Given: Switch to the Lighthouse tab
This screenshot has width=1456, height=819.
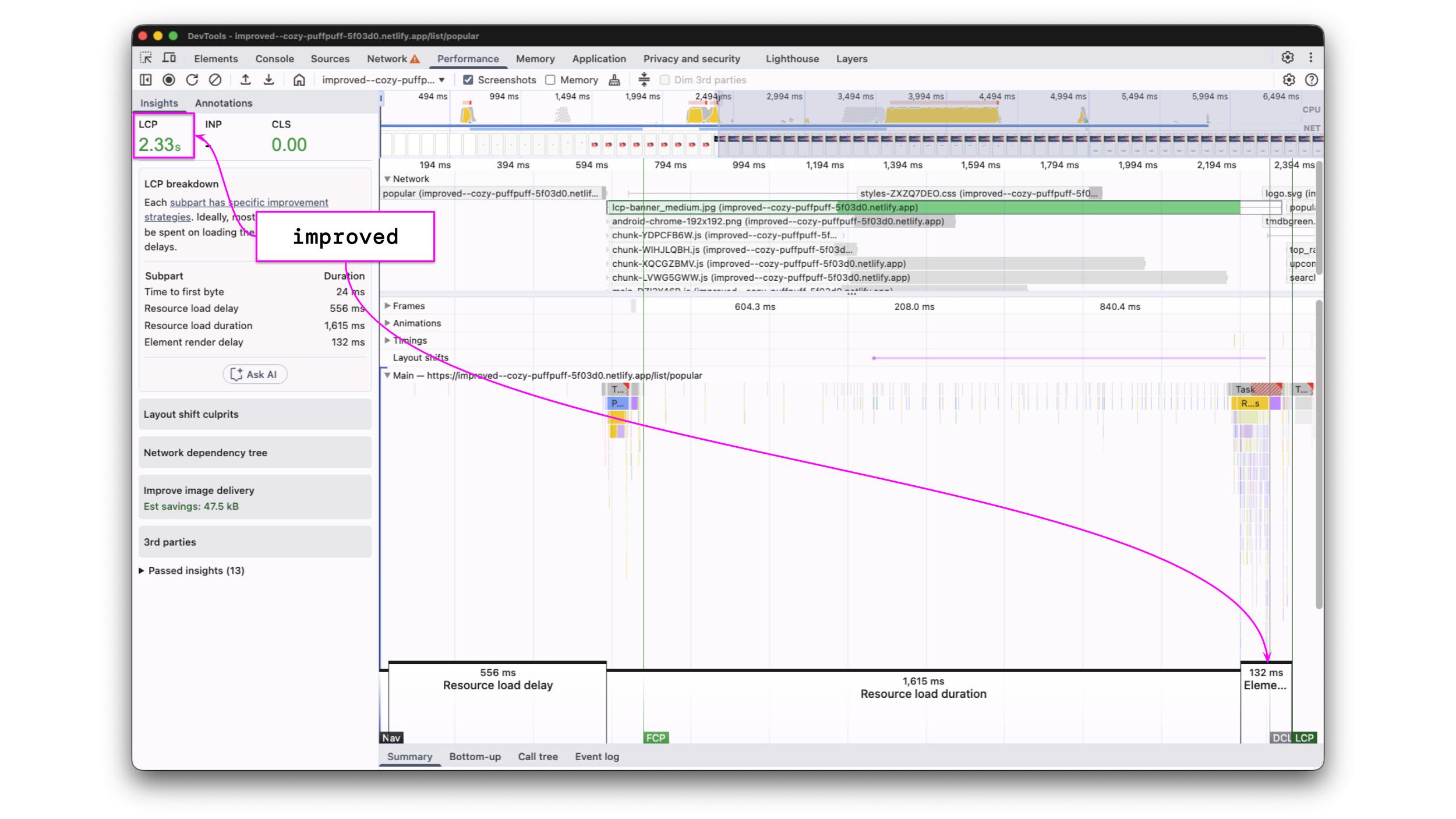Looking at the screenshot, I should click(x=791, y=58).
